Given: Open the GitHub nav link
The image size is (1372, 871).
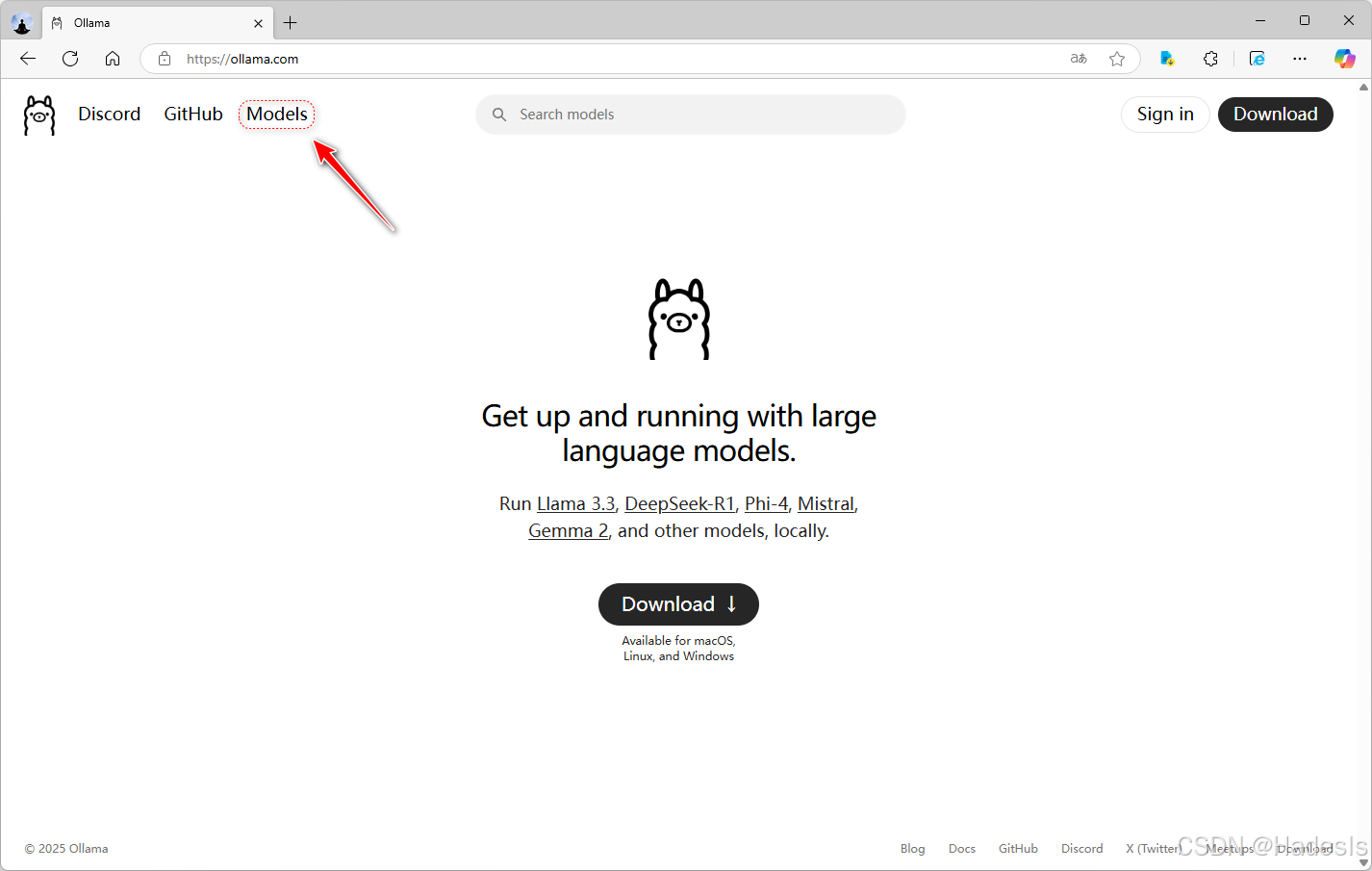Looking at the screenshot, I should (x=193, y=114).
